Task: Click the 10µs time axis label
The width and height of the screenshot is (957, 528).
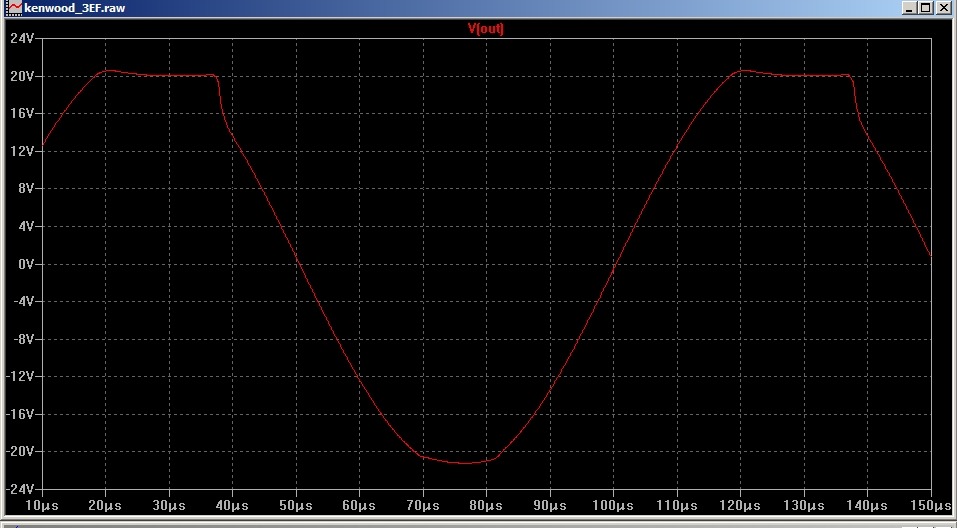Action: click(x=42, y=505)
